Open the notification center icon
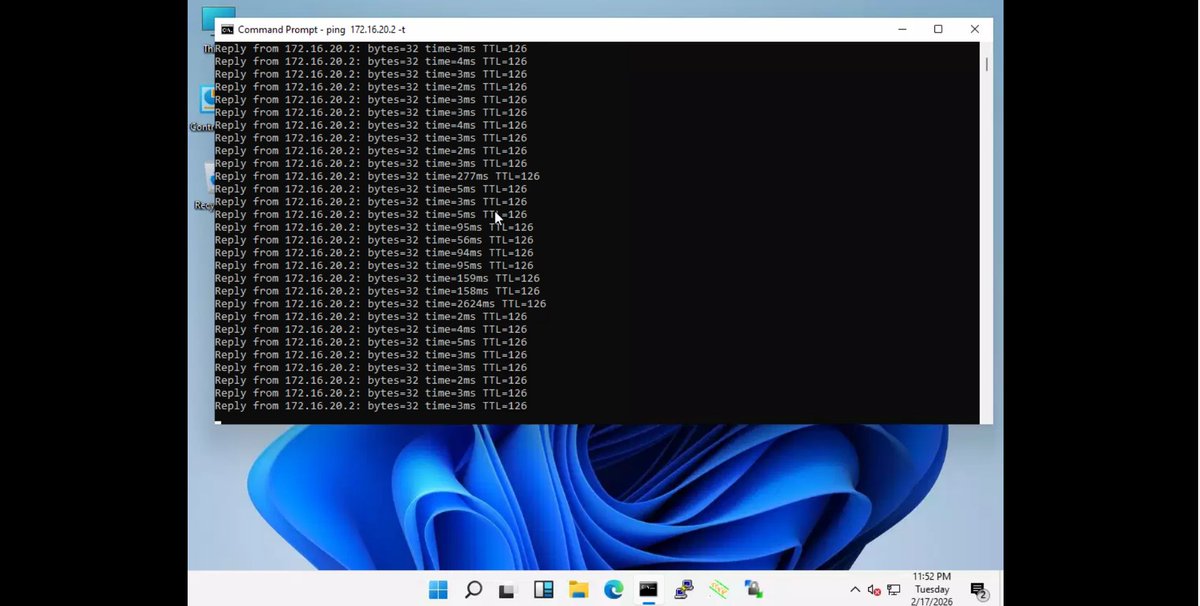Viewport: 1200px width, 606px height. pyautogui.click(x=979, y=591)
